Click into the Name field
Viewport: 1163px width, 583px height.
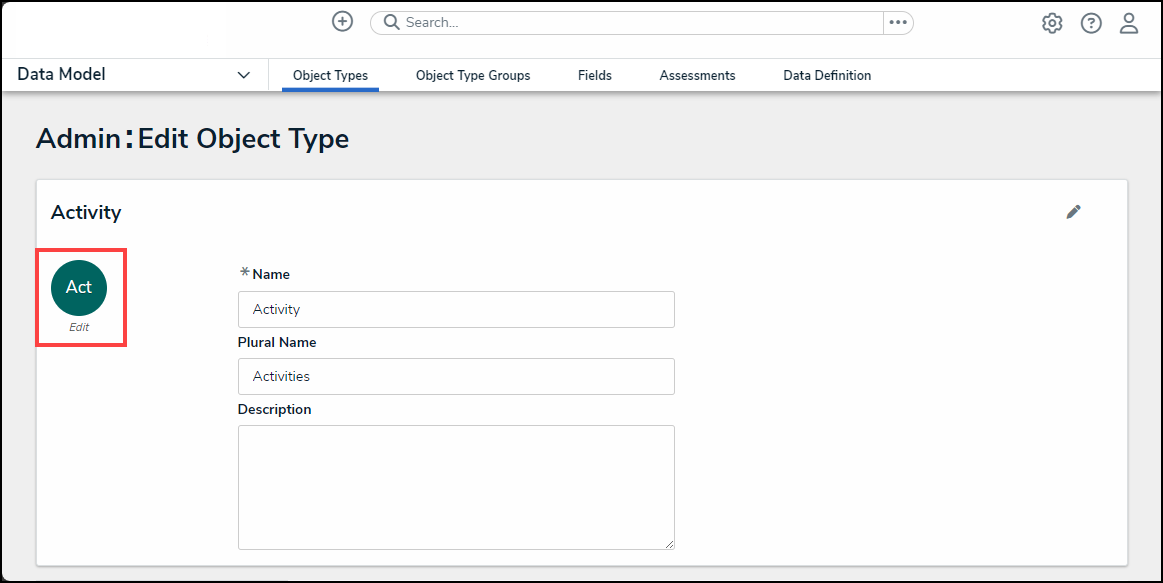(456, 310)
